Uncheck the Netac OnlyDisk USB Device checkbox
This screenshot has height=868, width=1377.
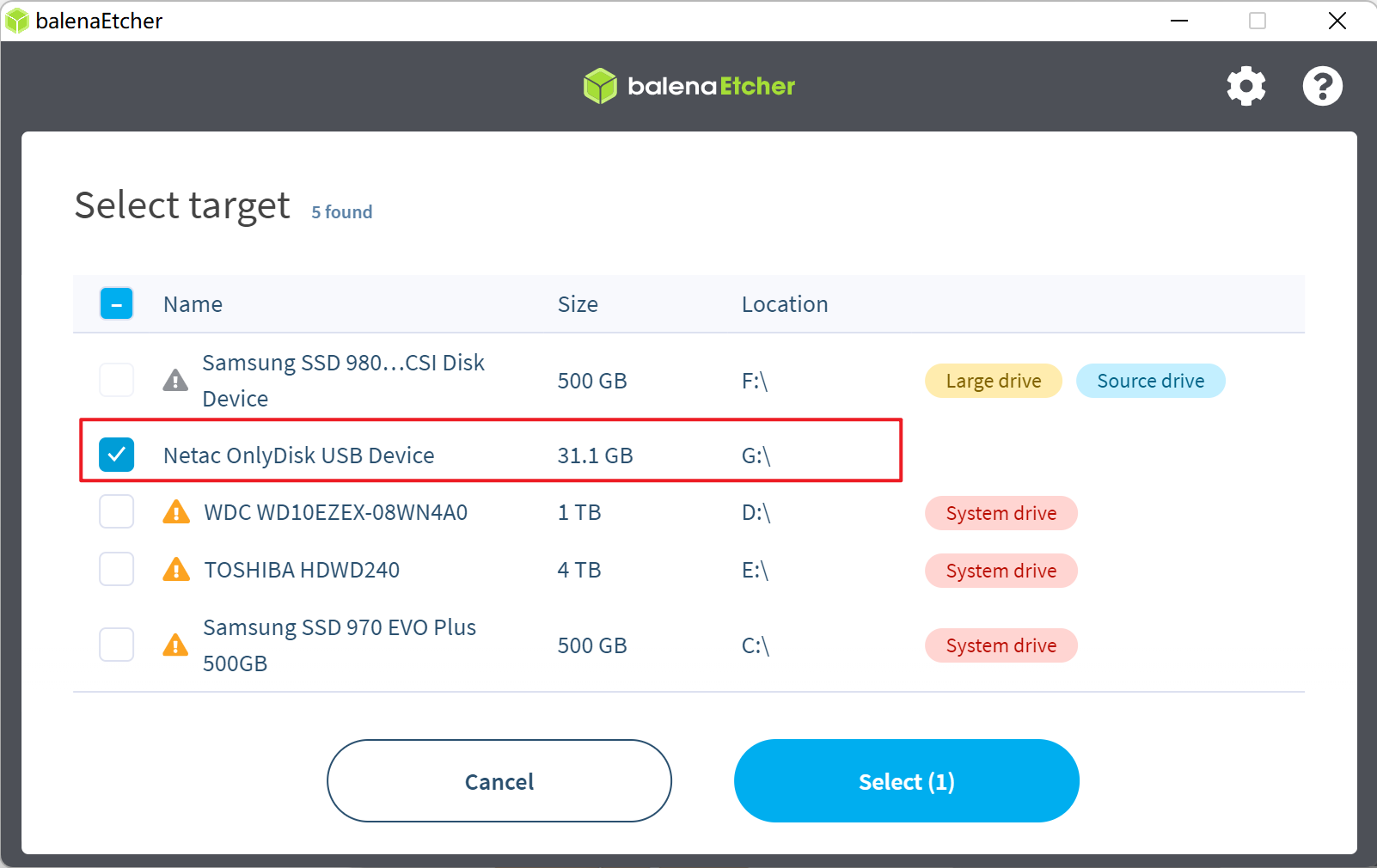point(117,455)
